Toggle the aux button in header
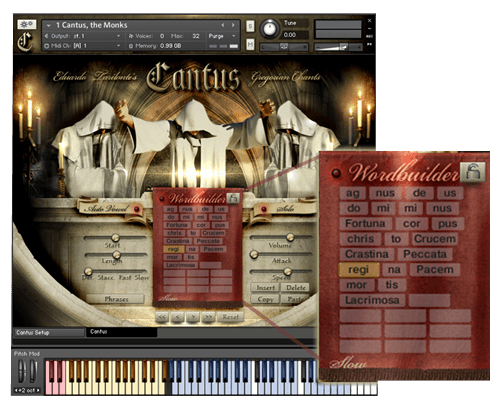This screenshot has height=414, width=500. coord(370,36)
